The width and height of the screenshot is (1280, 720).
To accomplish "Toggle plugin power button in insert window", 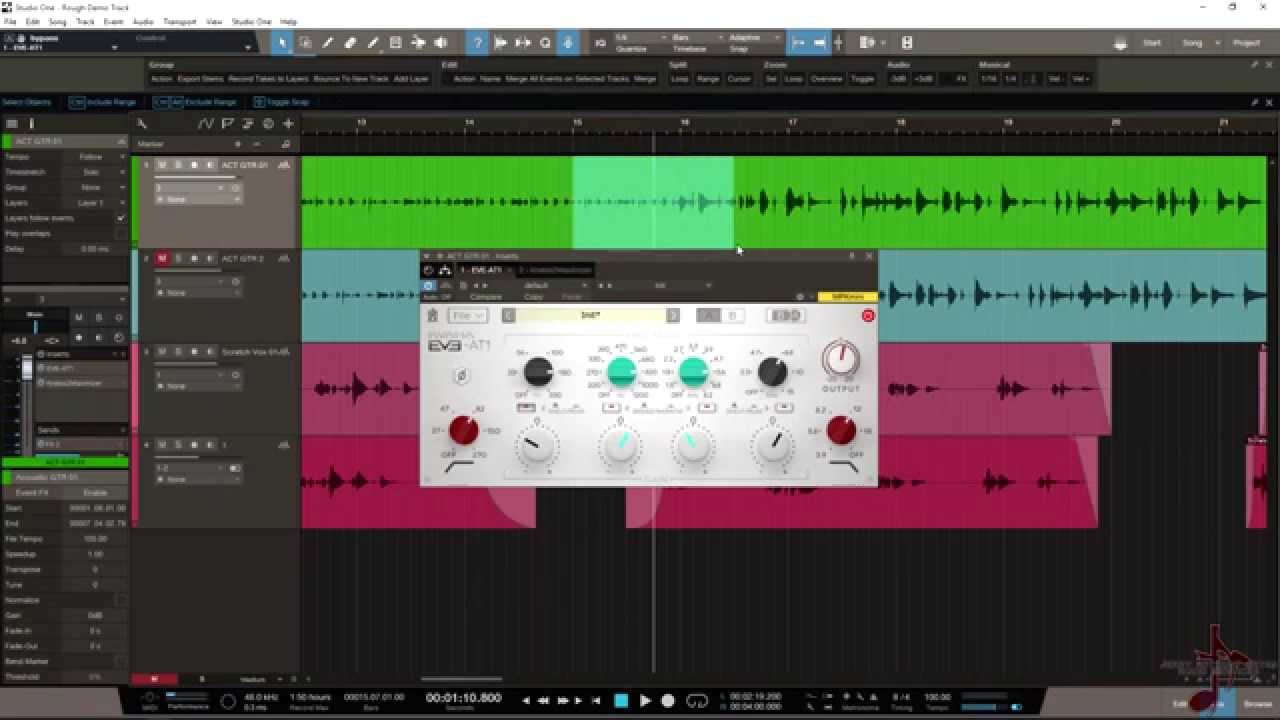I will click(x=429, y=285).
